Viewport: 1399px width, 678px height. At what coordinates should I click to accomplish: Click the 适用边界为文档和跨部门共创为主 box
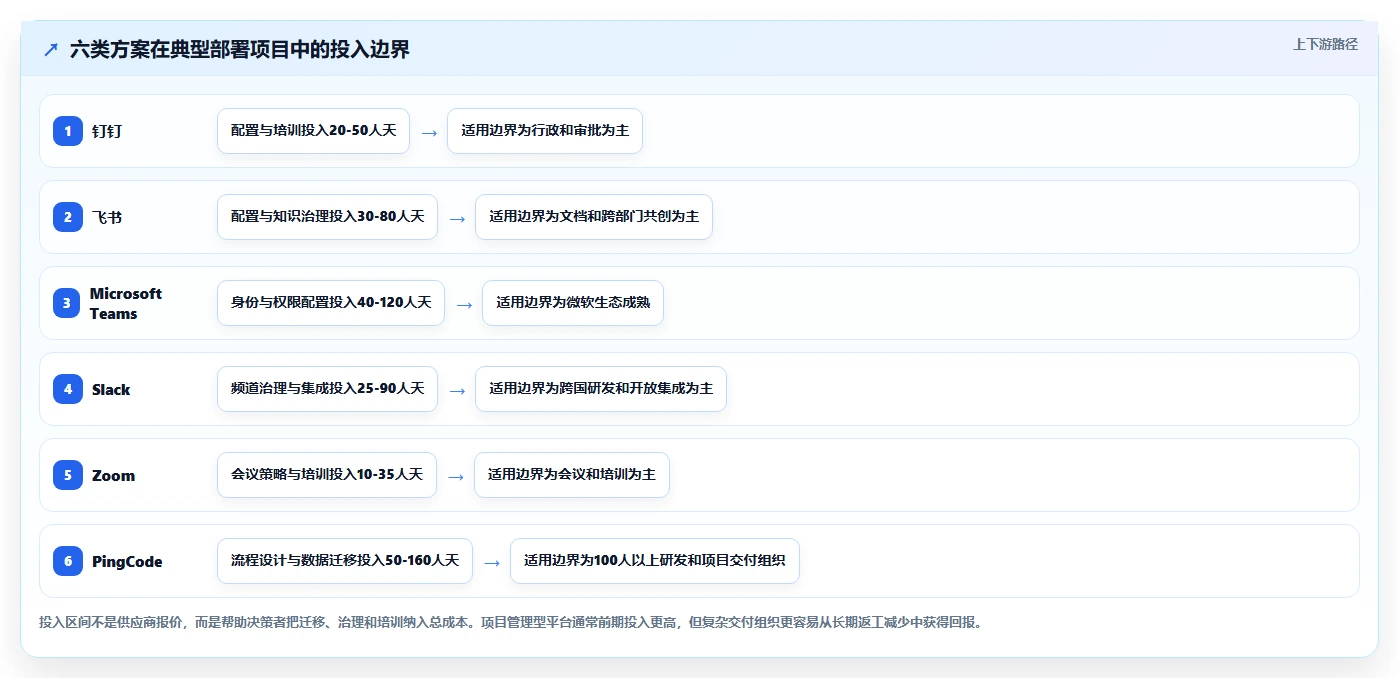(x=594, y=217)
